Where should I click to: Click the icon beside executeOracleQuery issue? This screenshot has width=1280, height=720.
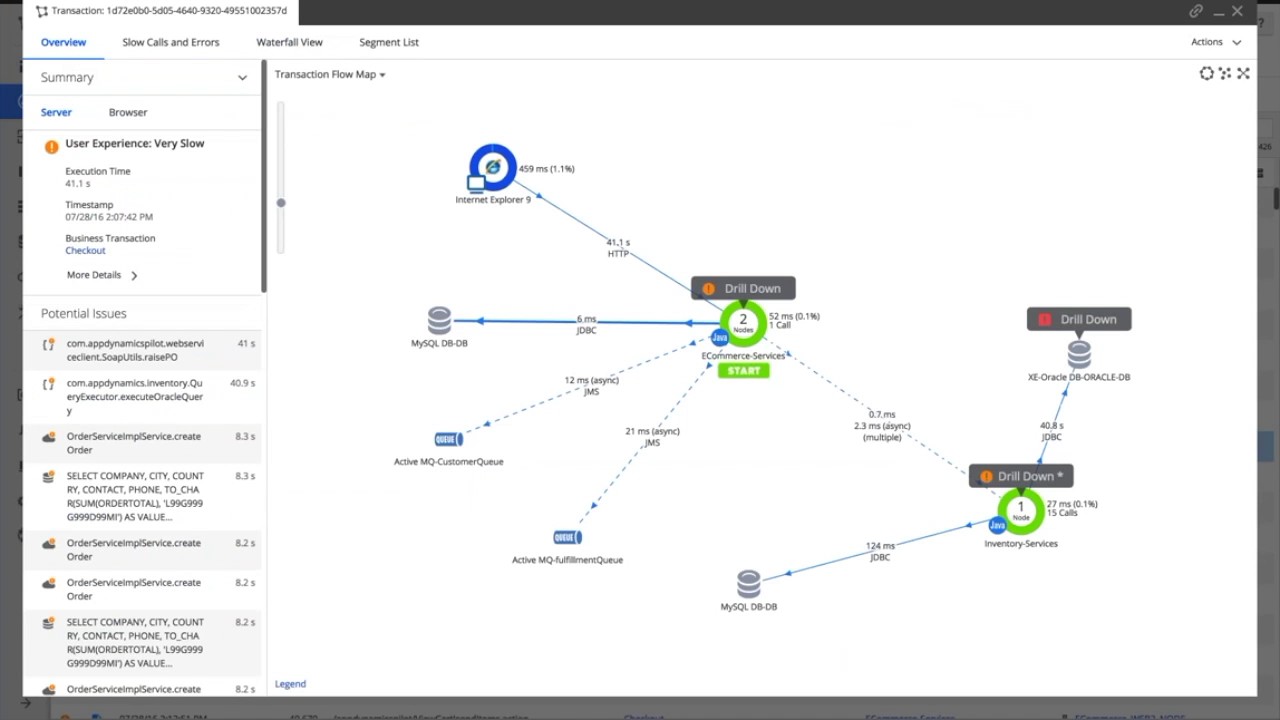click(x=48, y=384)
